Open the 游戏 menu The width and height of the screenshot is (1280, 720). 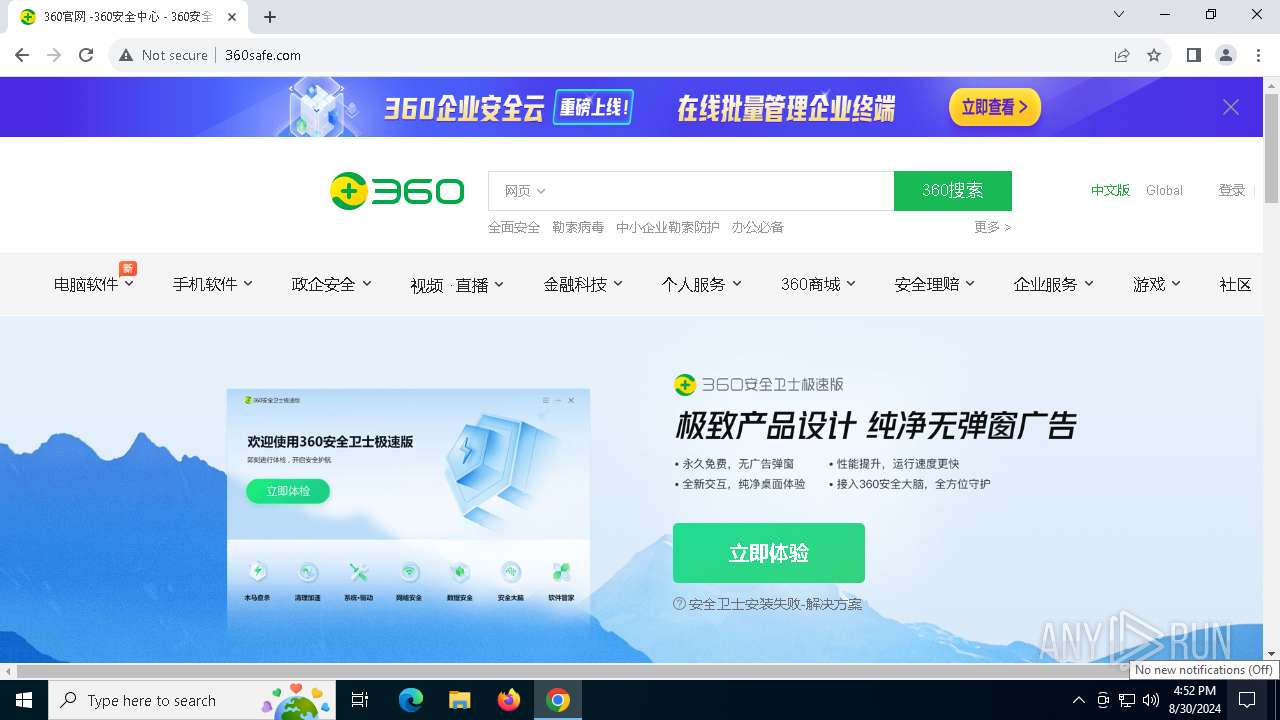1157,284
